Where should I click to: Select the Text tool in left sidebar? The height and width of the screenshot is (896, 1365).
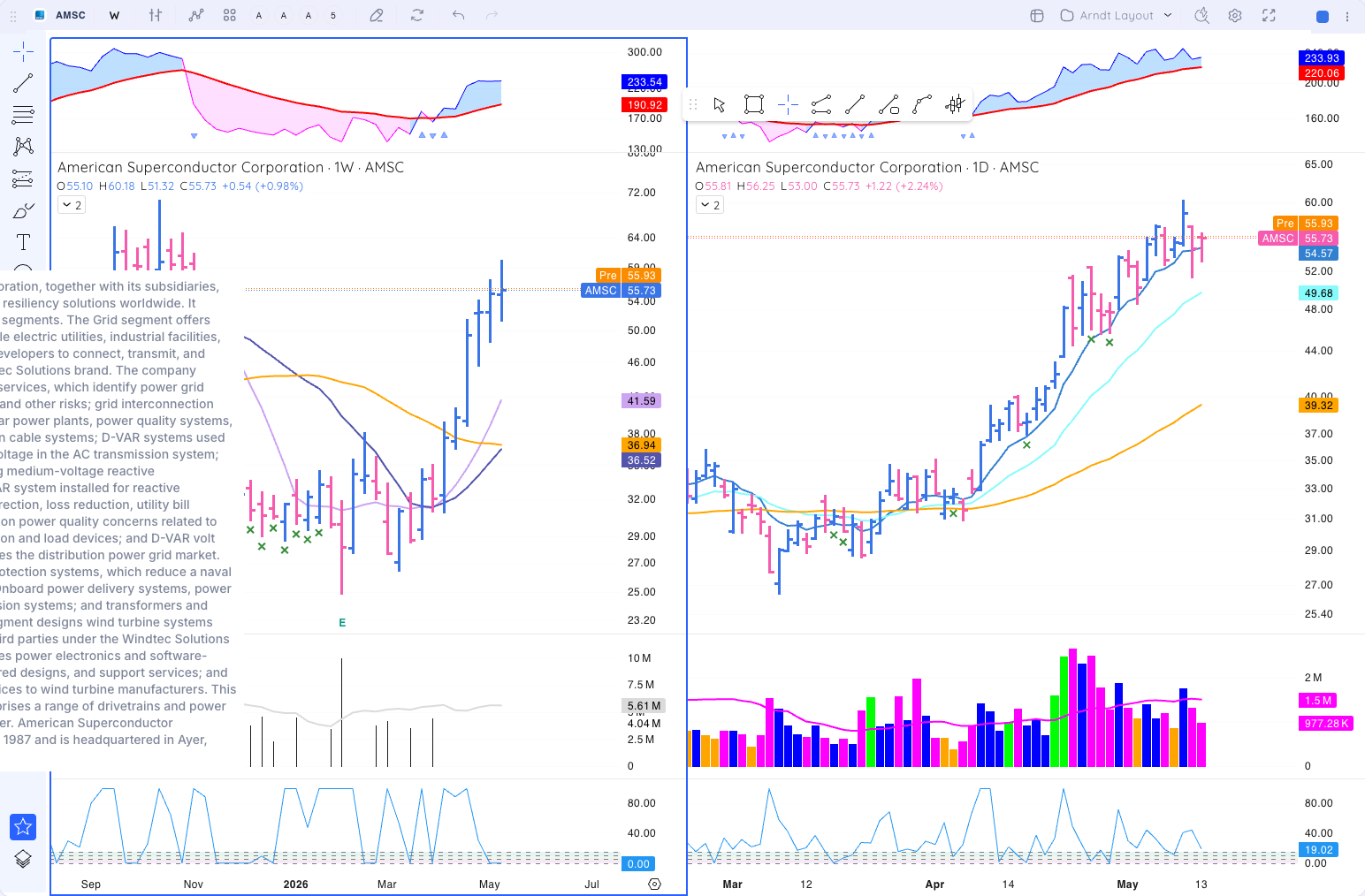coord(23,242)
